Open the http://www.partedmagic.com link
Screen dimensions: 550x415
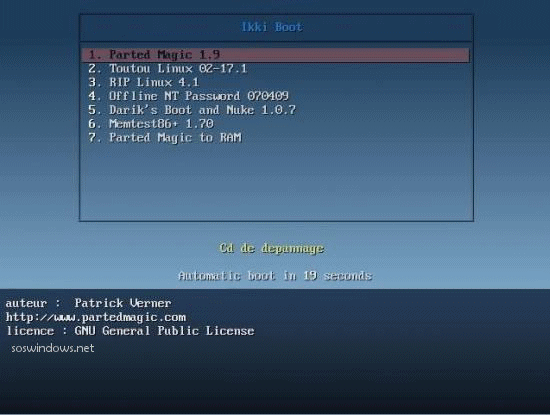point(96,317)
